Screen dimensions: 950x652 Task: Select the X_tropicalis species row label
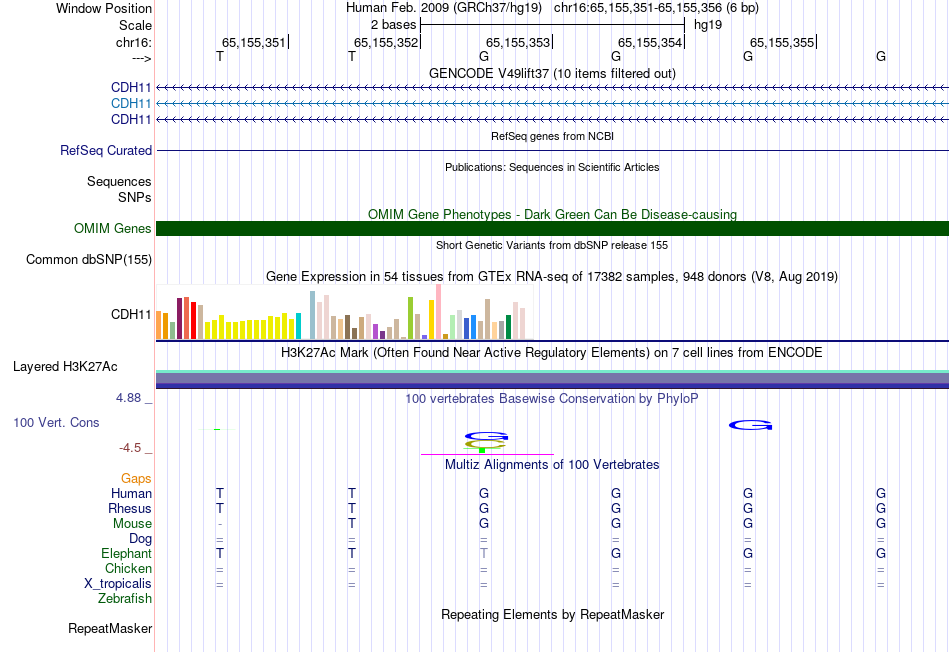tap(118, 584)
